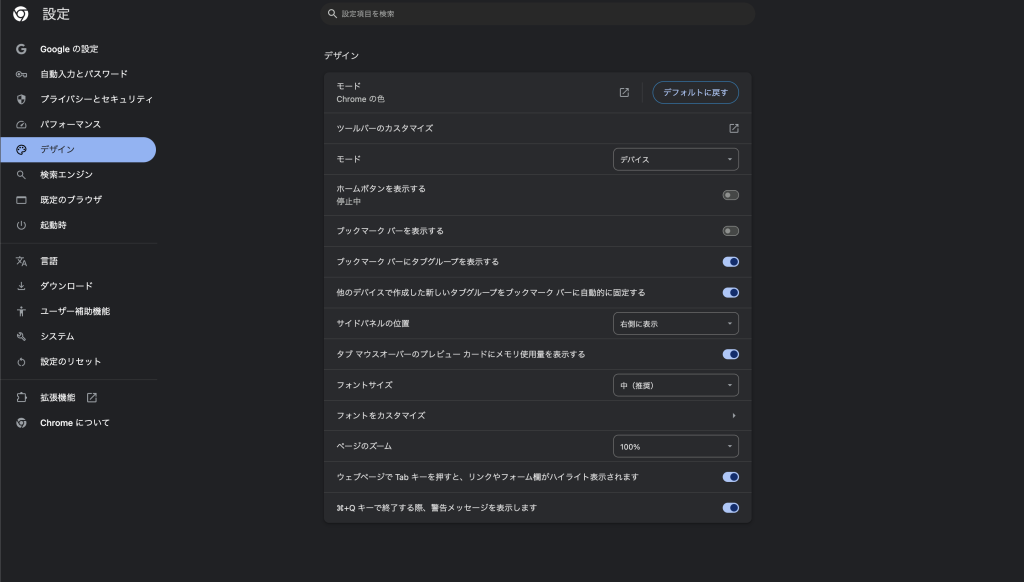Image resolution: width=1024 pixels, height=582 pixels.
Task: Click the 設定項目を検索 search field
Action: (x=537, y=14)
